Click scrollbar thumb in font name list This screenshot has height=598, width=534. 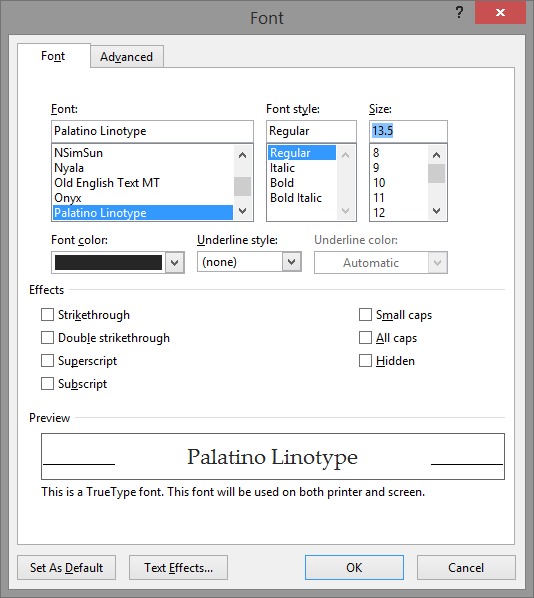[242, 186]
